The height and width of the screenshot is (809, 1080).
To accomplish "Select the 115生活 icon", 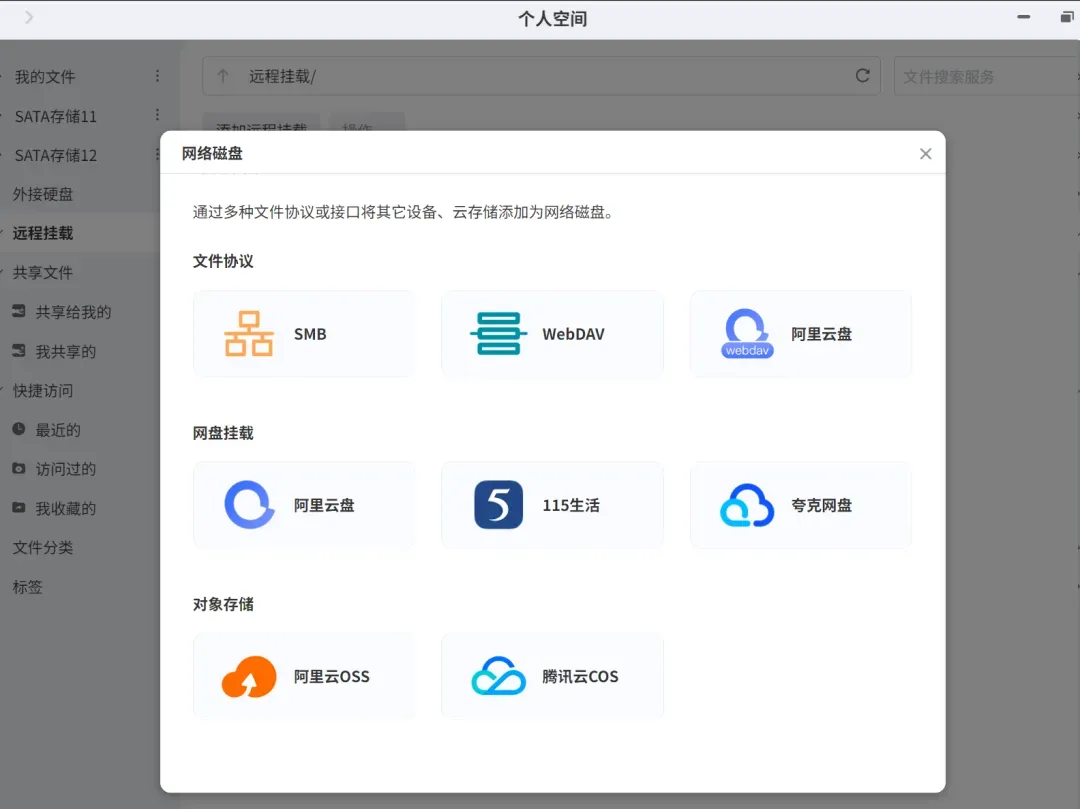I will click(498, 505).
